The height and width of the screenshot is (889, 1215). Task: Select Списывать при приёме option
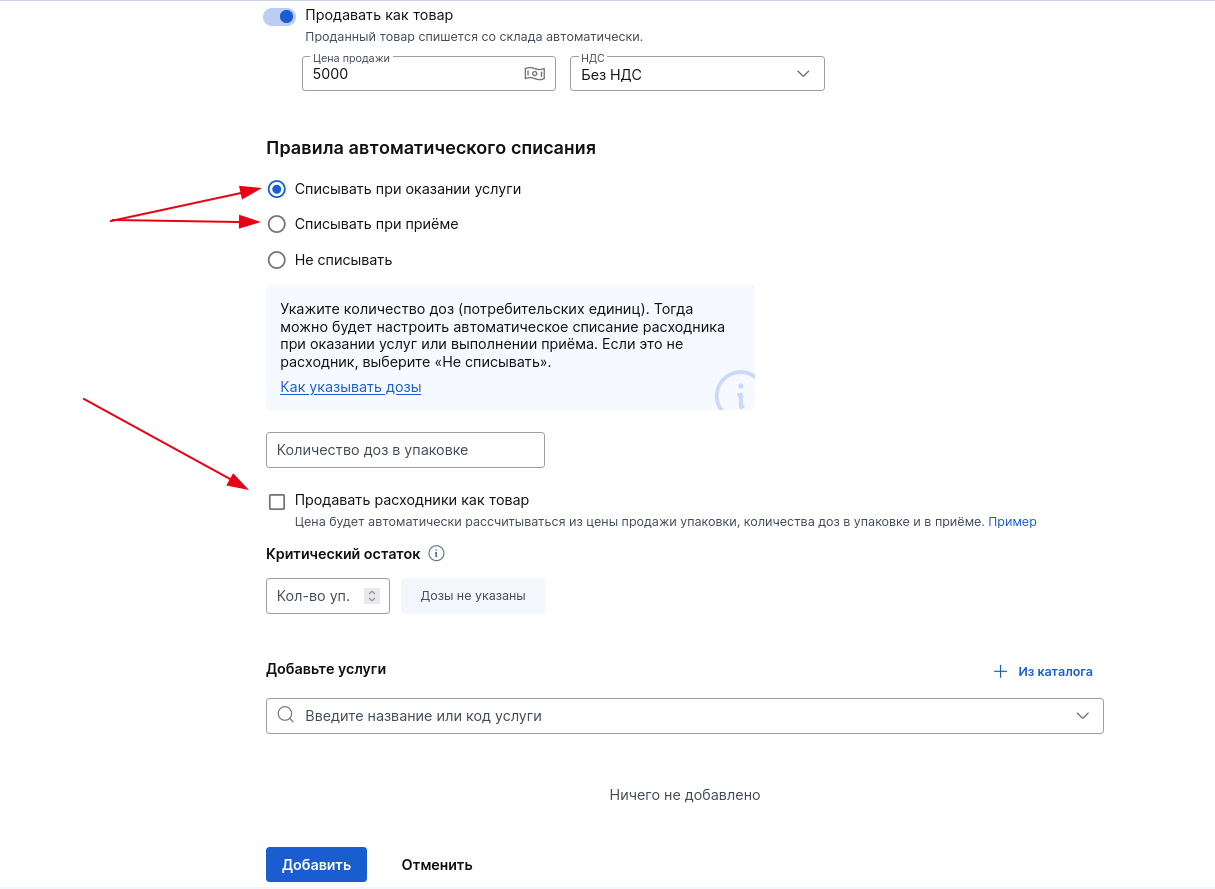277,224
